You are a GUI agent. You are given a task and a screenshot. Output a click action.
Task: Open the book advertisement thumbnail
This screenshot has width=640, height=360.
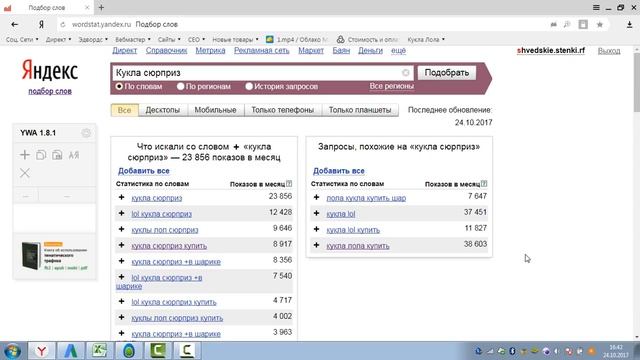31,256
